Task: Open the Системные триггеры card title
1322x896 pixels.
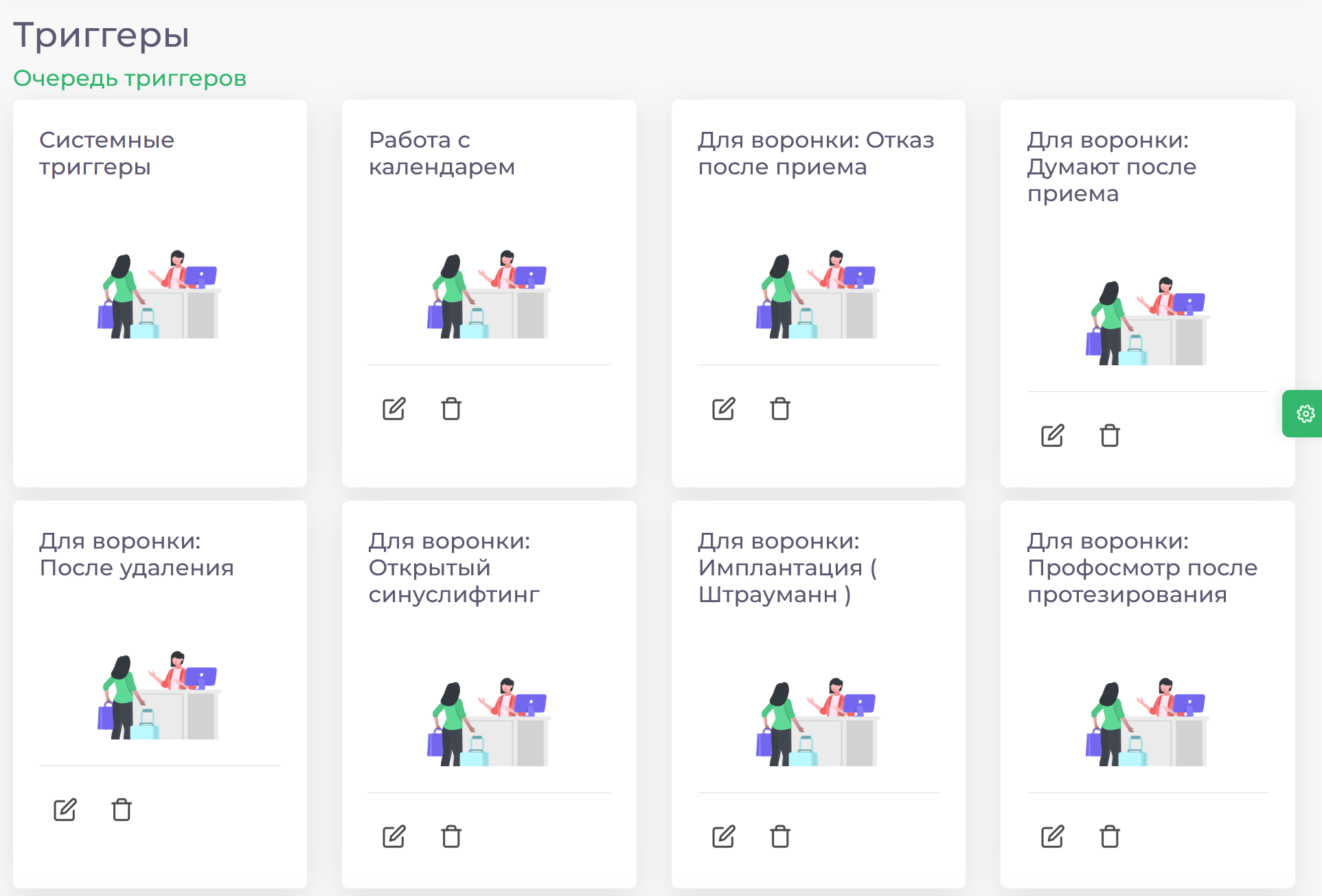Action: click(106, 153)
